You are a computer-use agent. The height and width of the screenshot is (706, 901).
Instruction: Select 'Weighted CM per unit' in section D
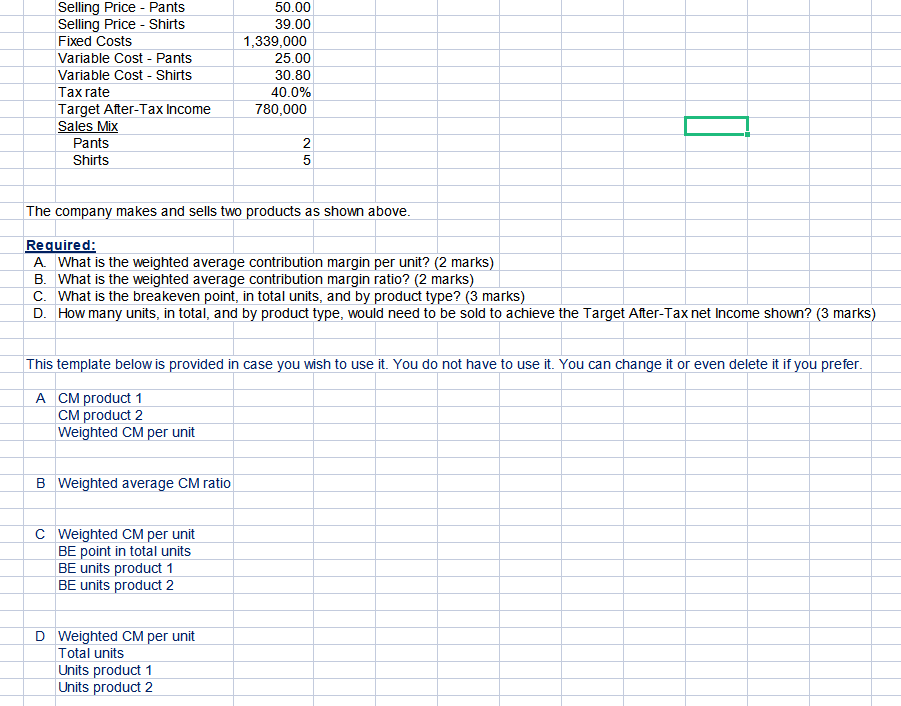coord(126,636)
